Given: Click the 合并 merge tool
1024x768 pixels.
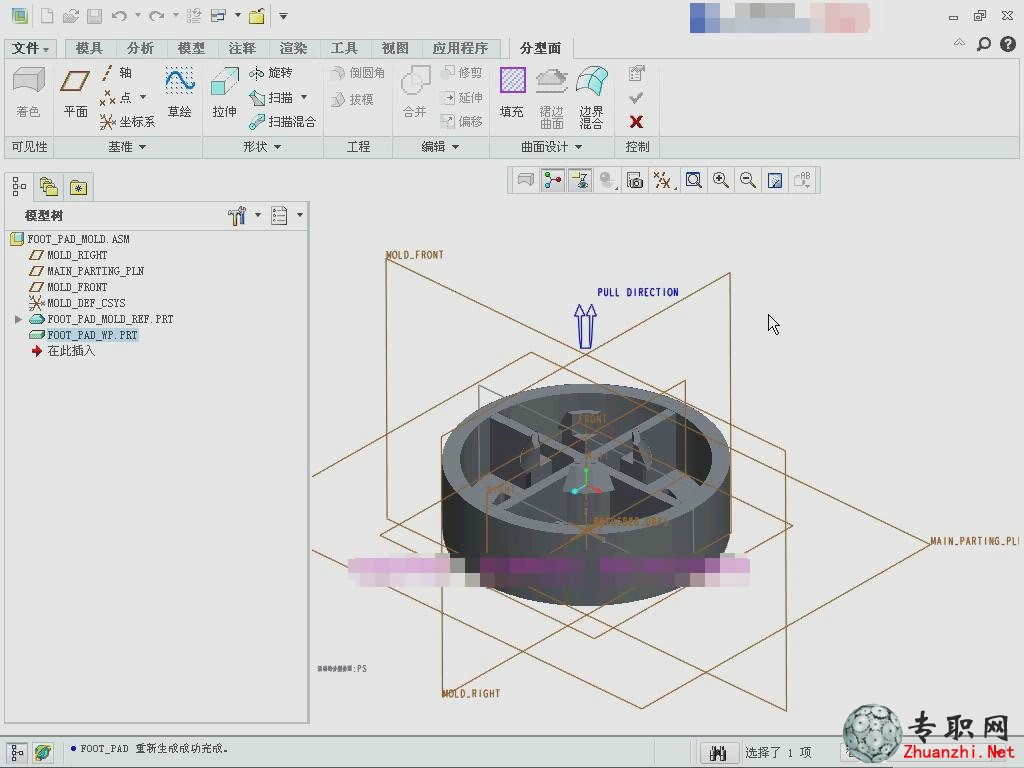Looking at the screenshot, I should (415, 92).
